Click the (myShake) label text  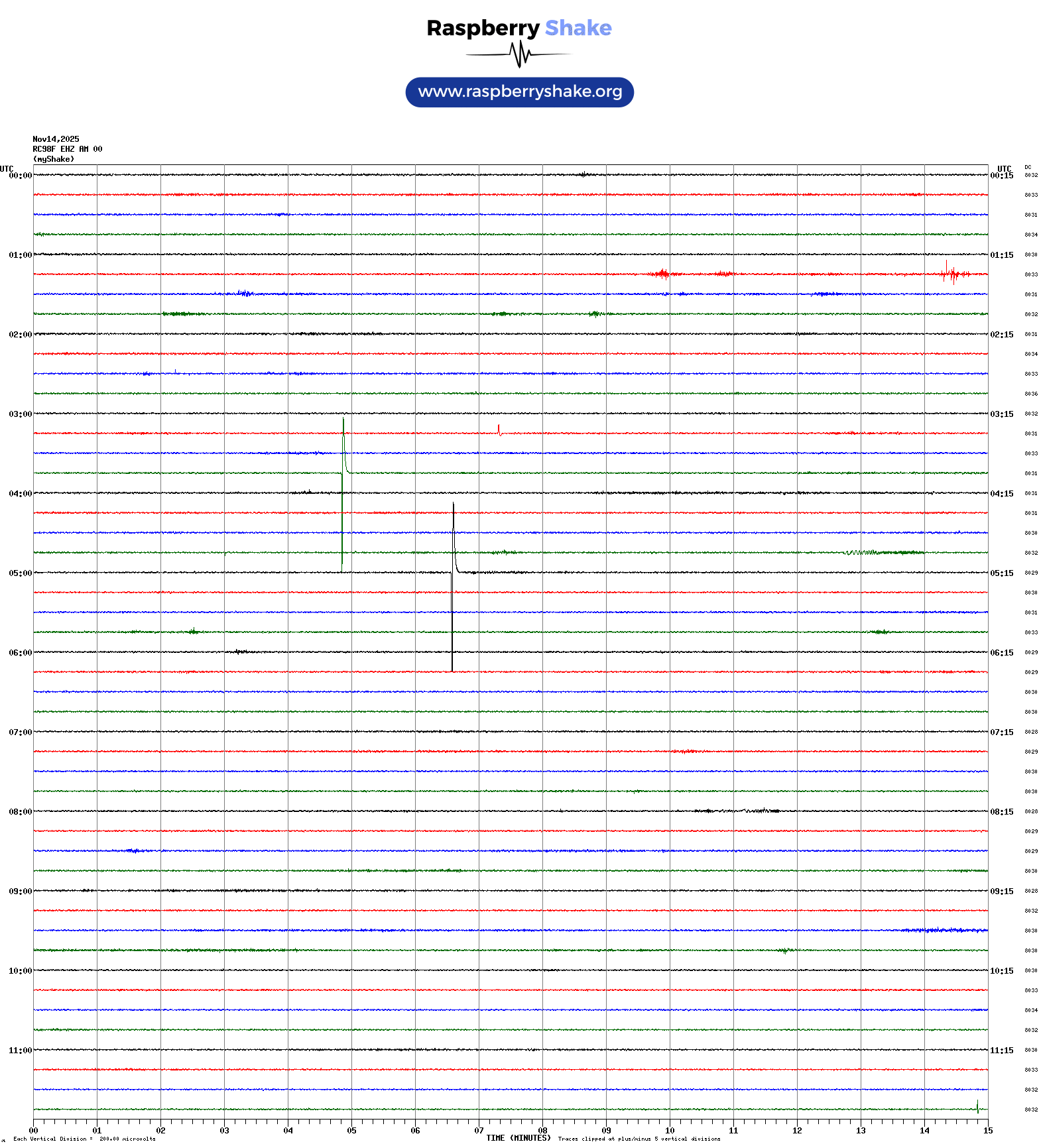coord(53,159)
